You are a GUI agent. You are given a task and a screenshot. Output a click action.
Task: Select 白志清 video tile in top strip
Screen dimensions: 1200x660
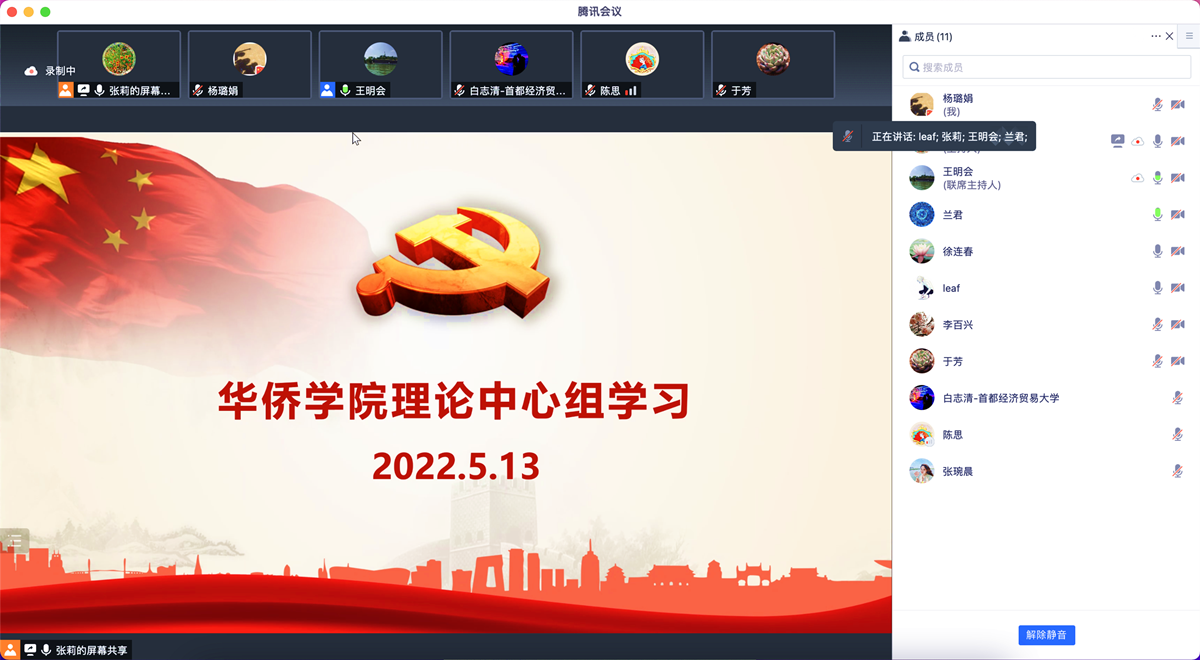512,64
